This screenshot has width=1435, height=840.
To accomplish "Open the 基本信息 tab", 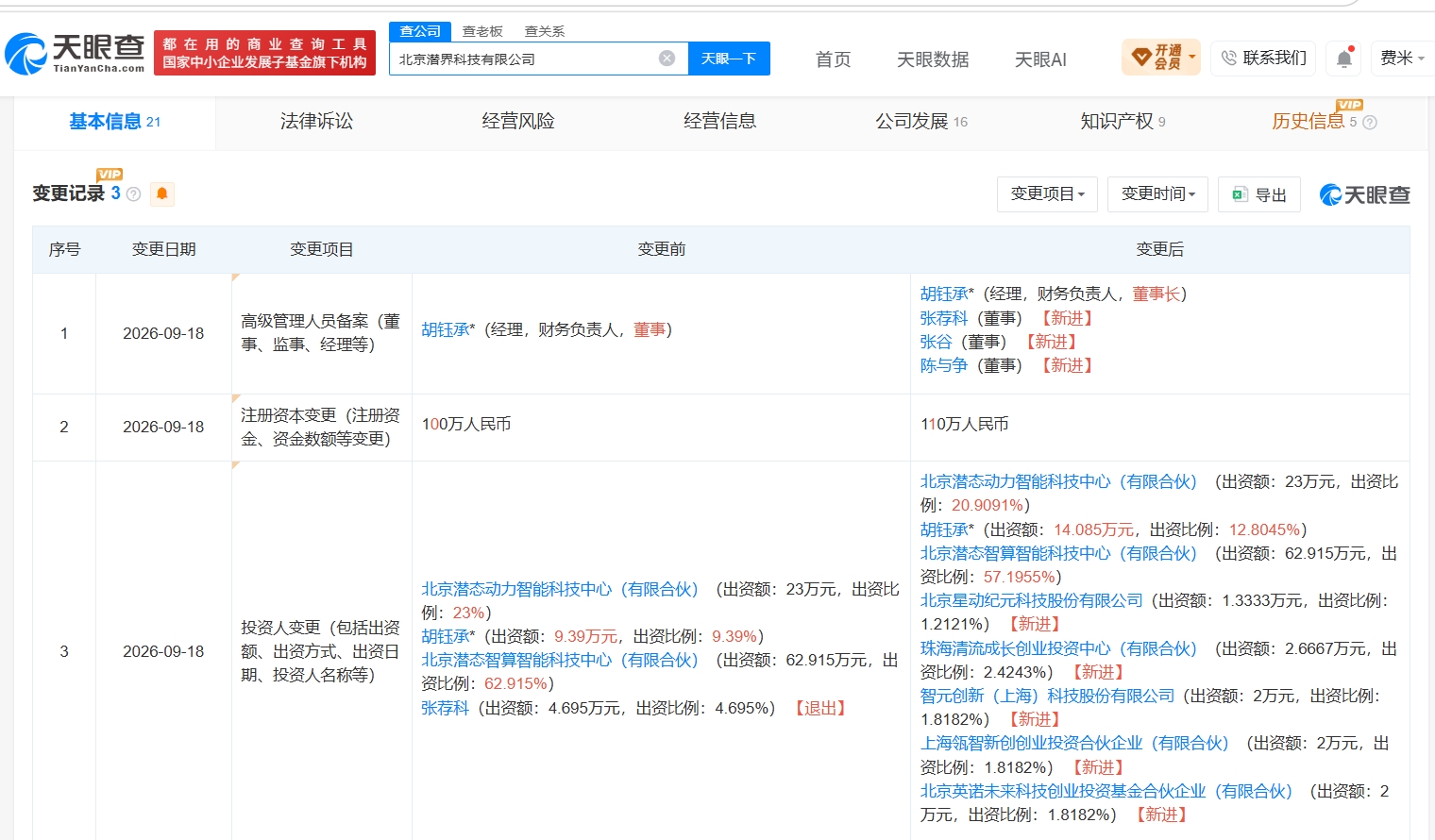I will 115,122.
